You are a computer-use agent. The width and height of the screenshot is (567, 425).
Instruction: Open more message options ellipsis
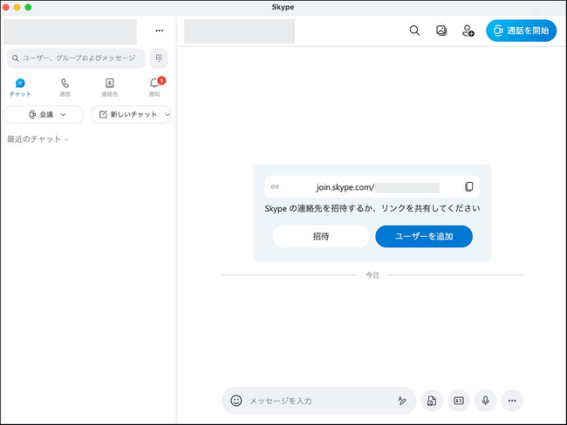pos(512,401)
